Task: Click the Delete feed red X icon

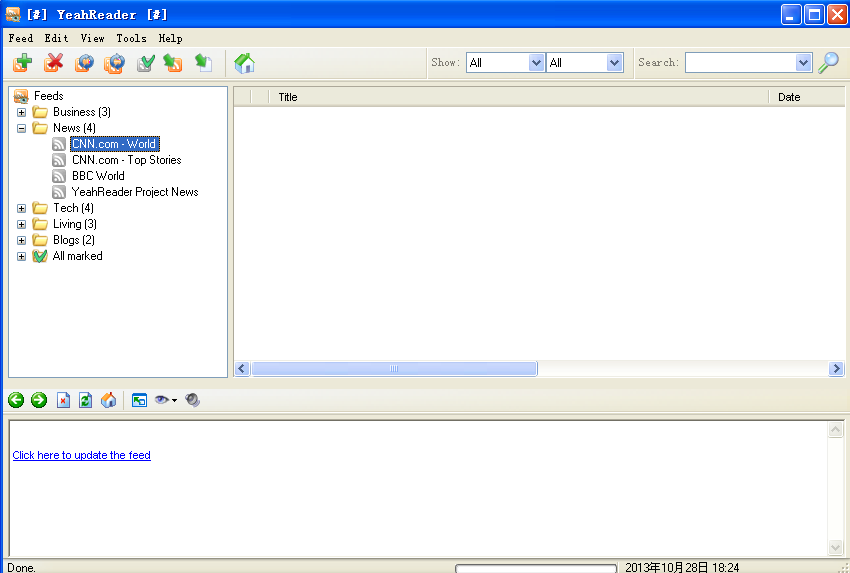Action: (54, 63)
